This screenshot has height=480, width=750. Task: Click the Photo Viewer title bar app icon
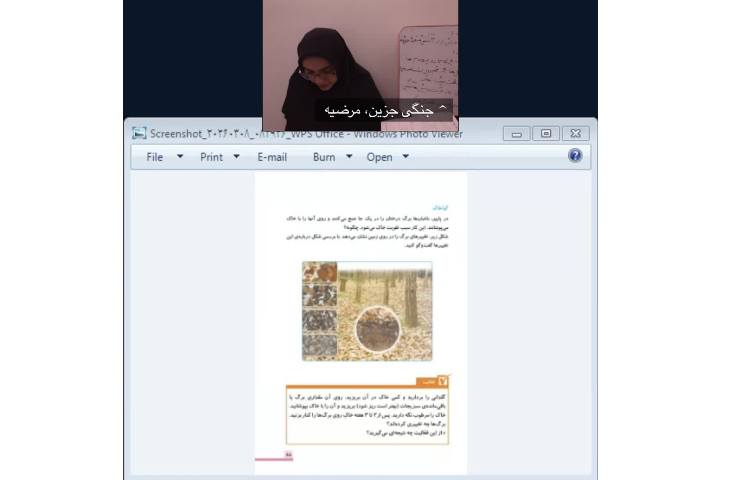coord(139,133)
